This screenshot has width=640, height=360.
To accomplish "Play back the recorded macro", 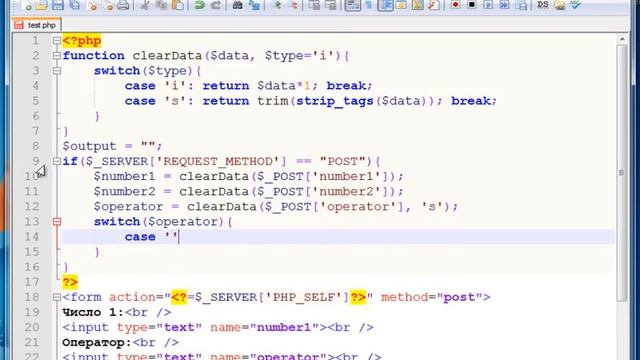I will 488,5.
